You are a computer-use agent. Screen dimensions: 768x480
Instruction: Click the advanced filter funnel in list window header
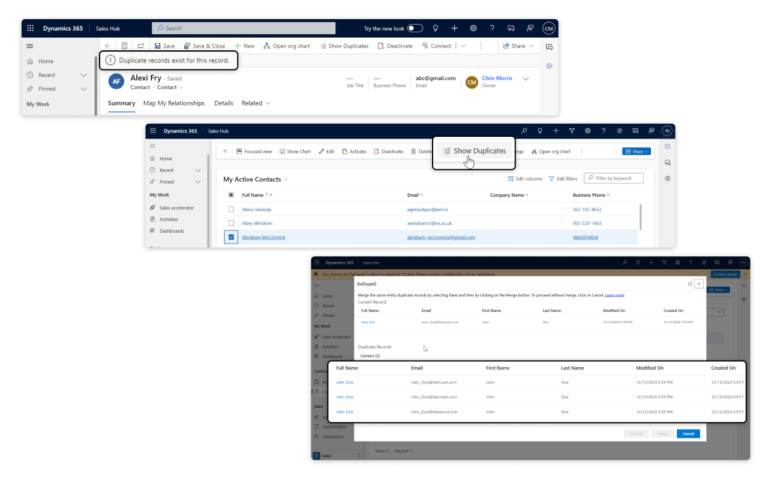[572, 131]
